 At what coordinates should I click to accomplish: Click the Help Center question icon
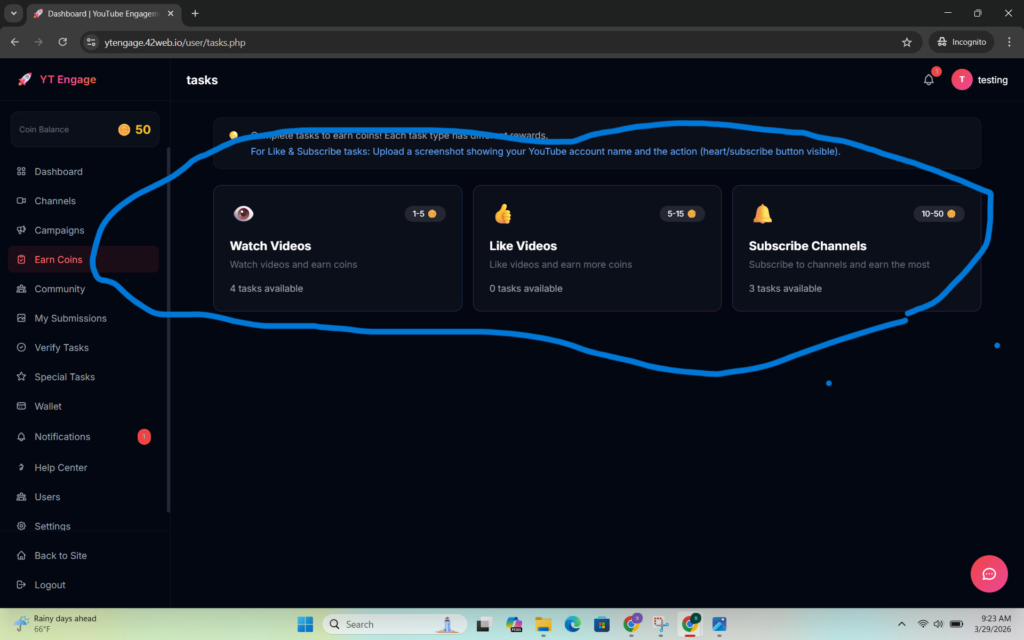click(22, 467)
